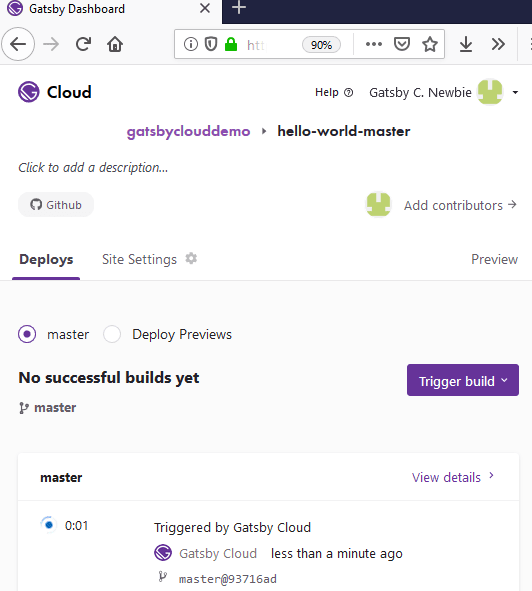View connection security via green padlock

tap(231, 44)
